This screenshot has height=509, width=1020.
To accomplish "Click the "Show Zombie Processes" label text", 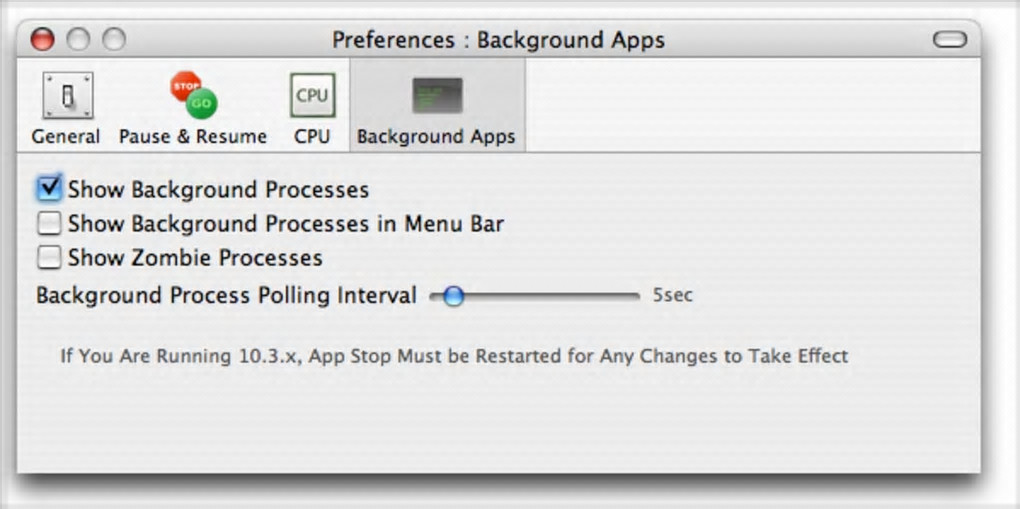I will coord(195,258).
